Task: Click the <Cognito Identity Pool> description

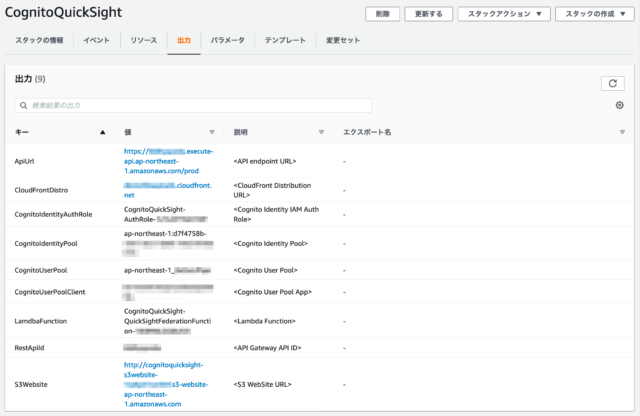Action: click(271, 243)
